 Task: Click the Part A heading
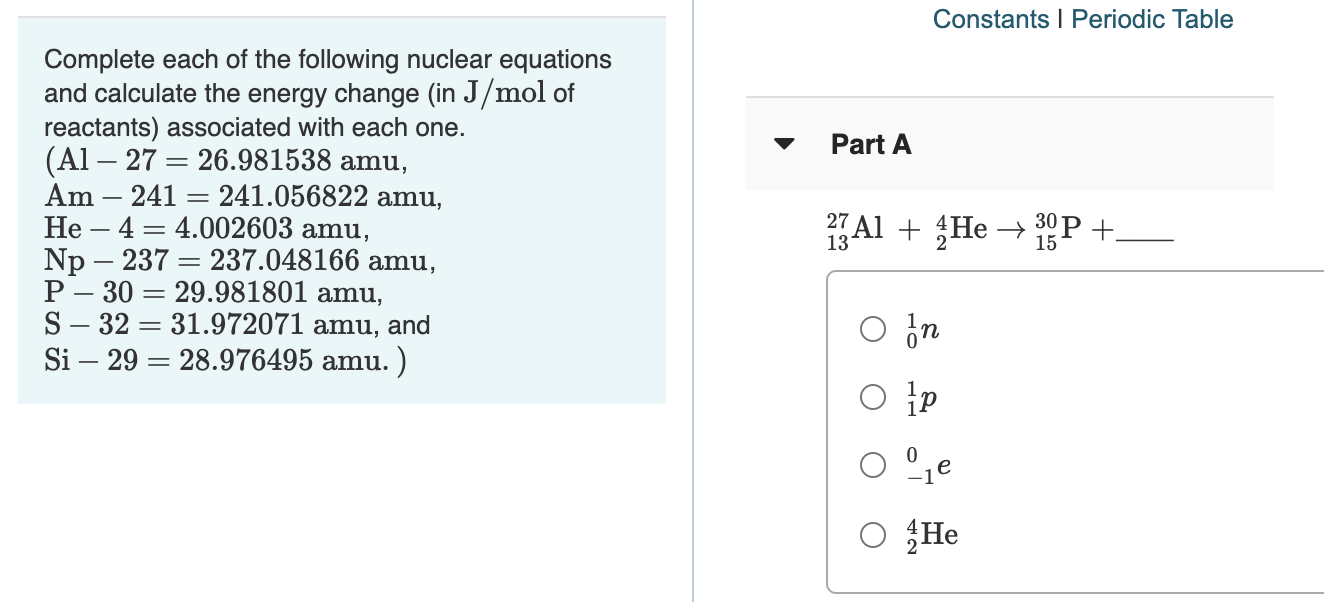[x=871, y=144]
